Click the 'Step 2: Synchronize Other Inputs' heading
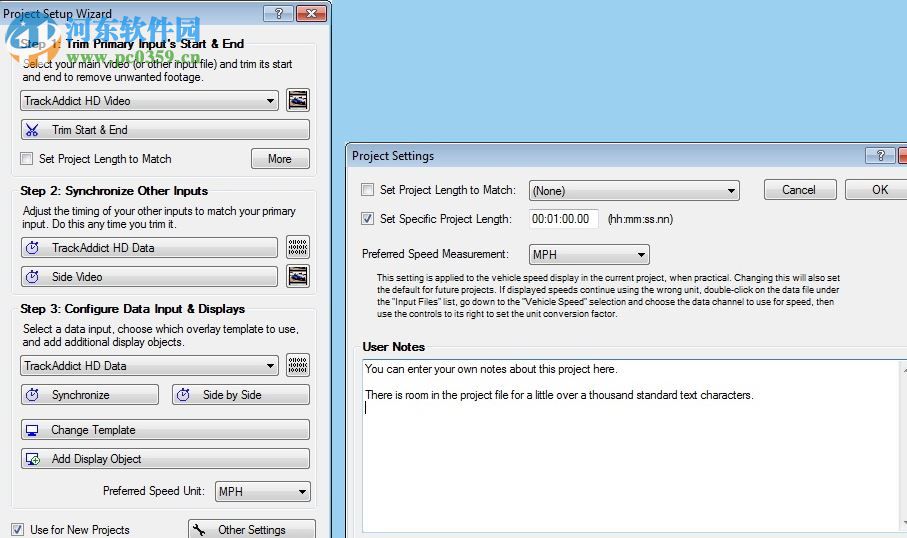The width and height of the screenshot is (907, 538). tap(114, 191)
